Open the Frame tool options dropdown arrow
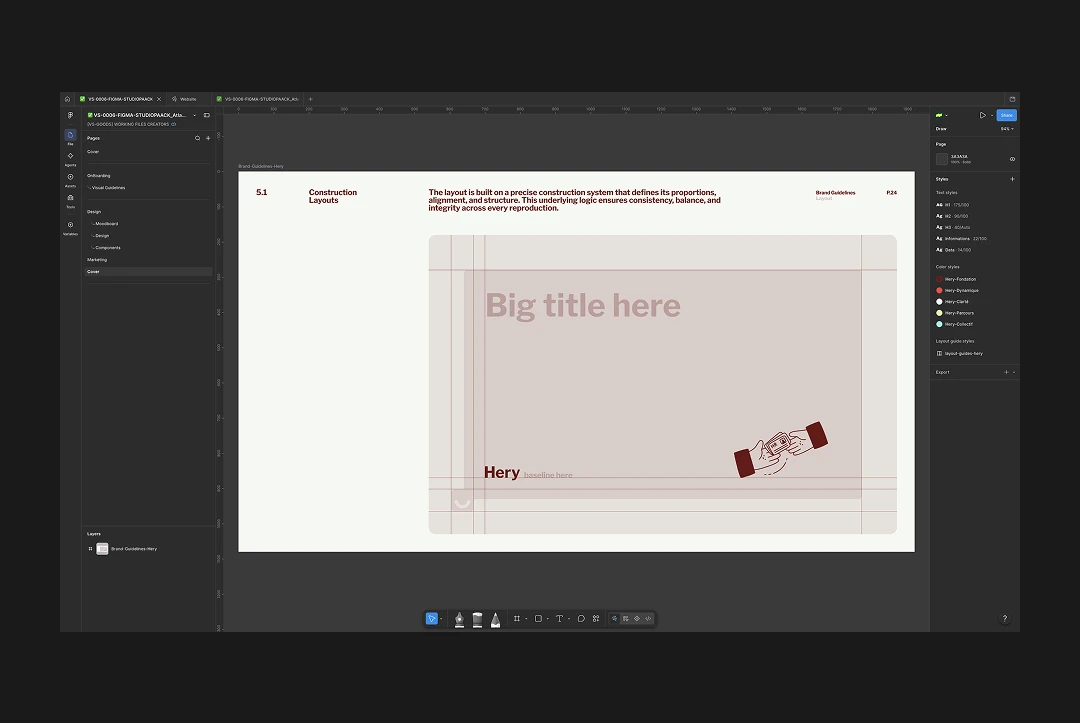 click(526, 619)
